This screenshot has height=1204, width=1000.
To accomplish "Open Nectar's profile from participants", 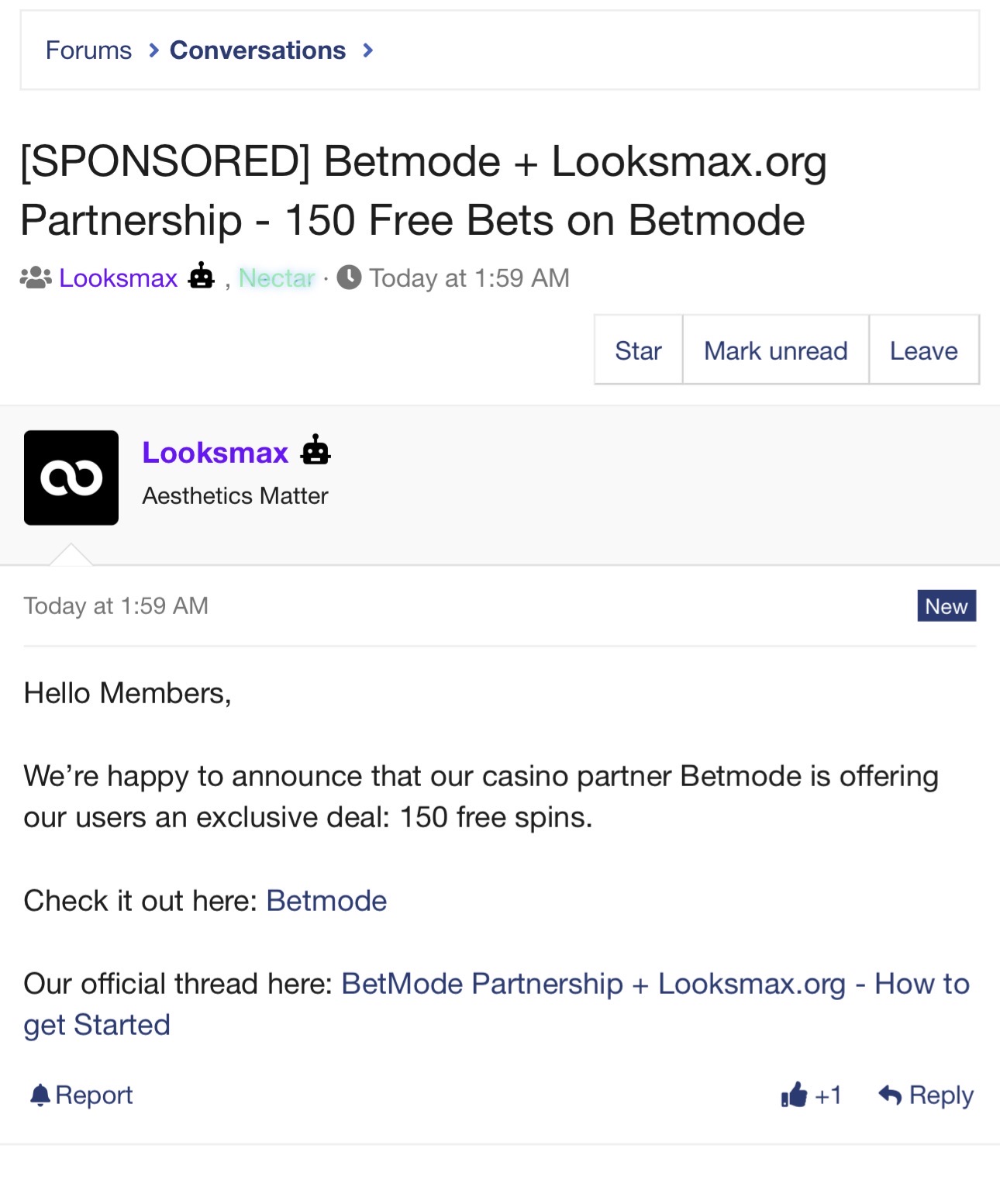I will pyautogui.click(x=277, y=278).
